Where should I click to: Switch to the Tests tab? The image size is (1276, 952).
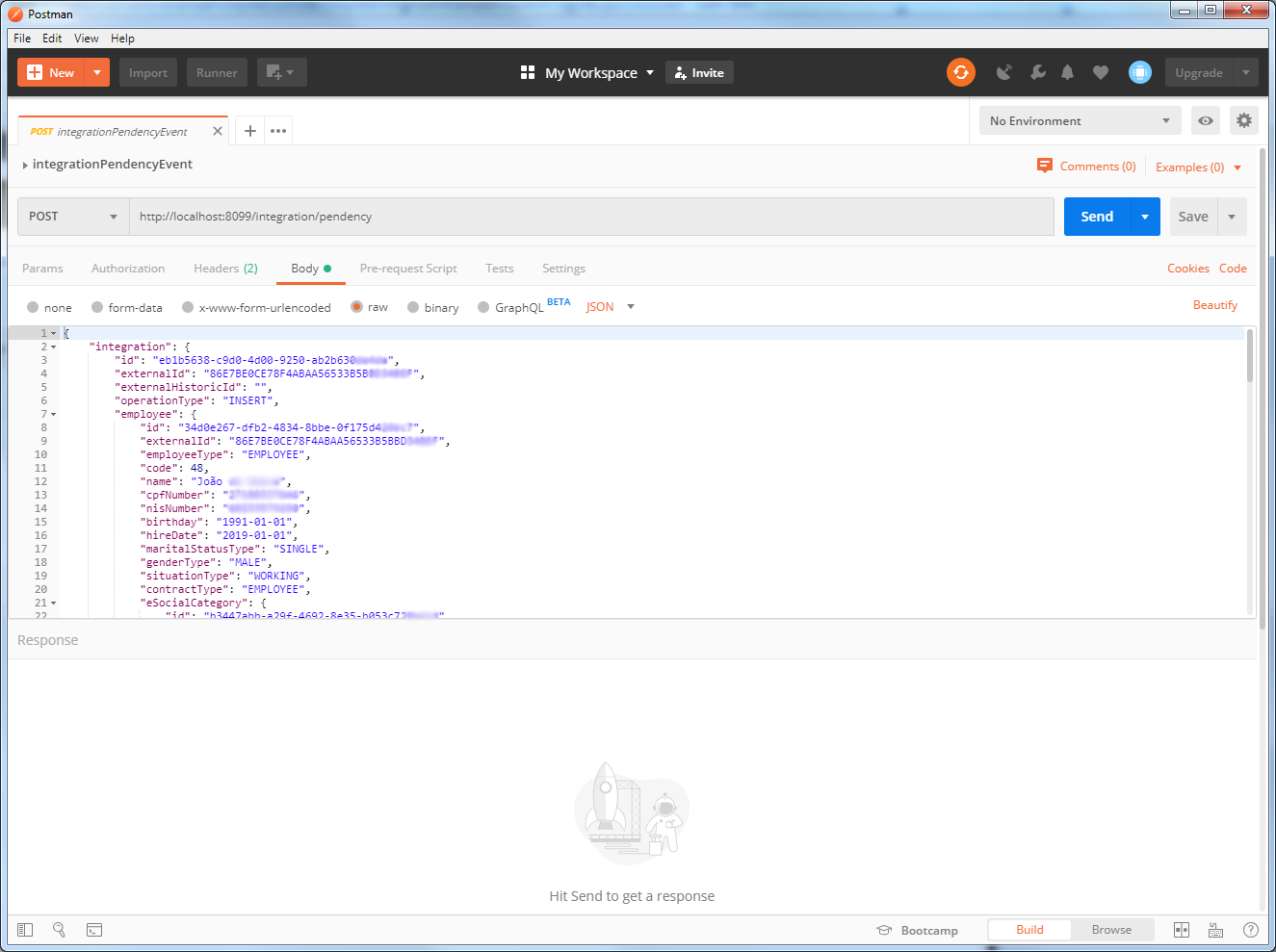[x=500, y=269]
